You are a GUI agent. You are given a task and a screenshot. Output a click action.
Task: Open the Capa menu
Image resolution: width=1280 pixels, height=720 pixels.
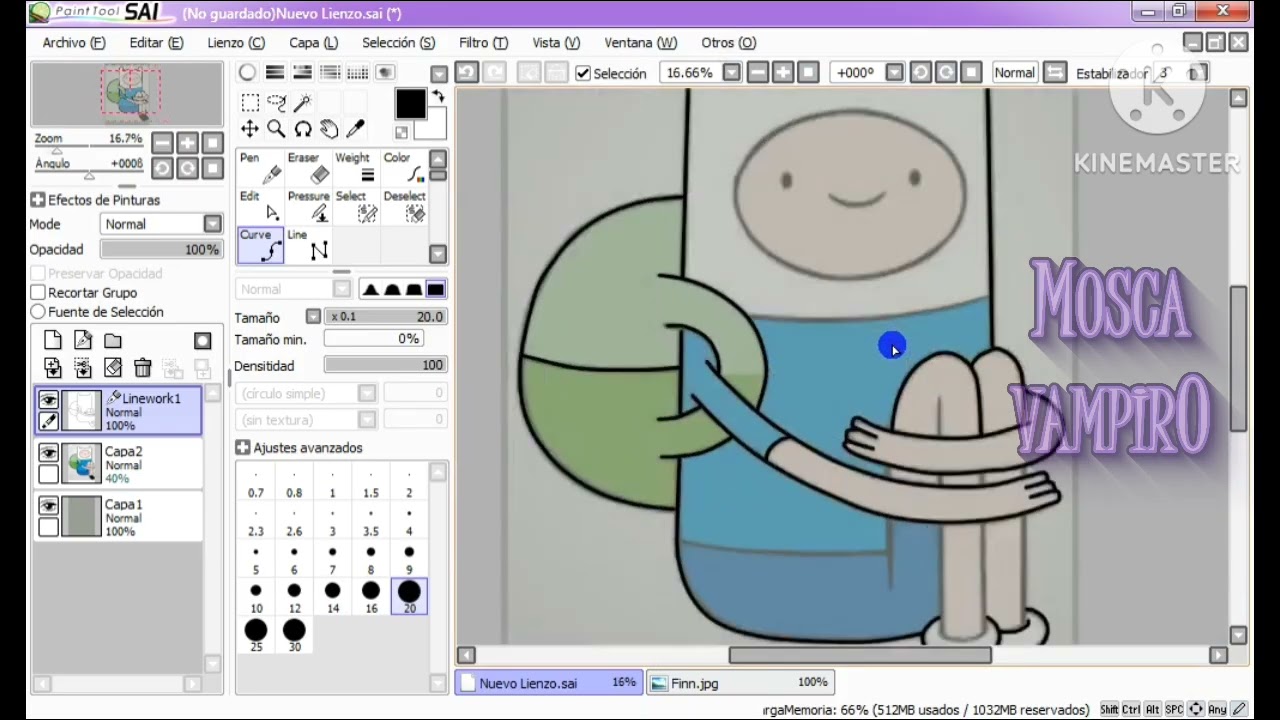coord(313,43)
